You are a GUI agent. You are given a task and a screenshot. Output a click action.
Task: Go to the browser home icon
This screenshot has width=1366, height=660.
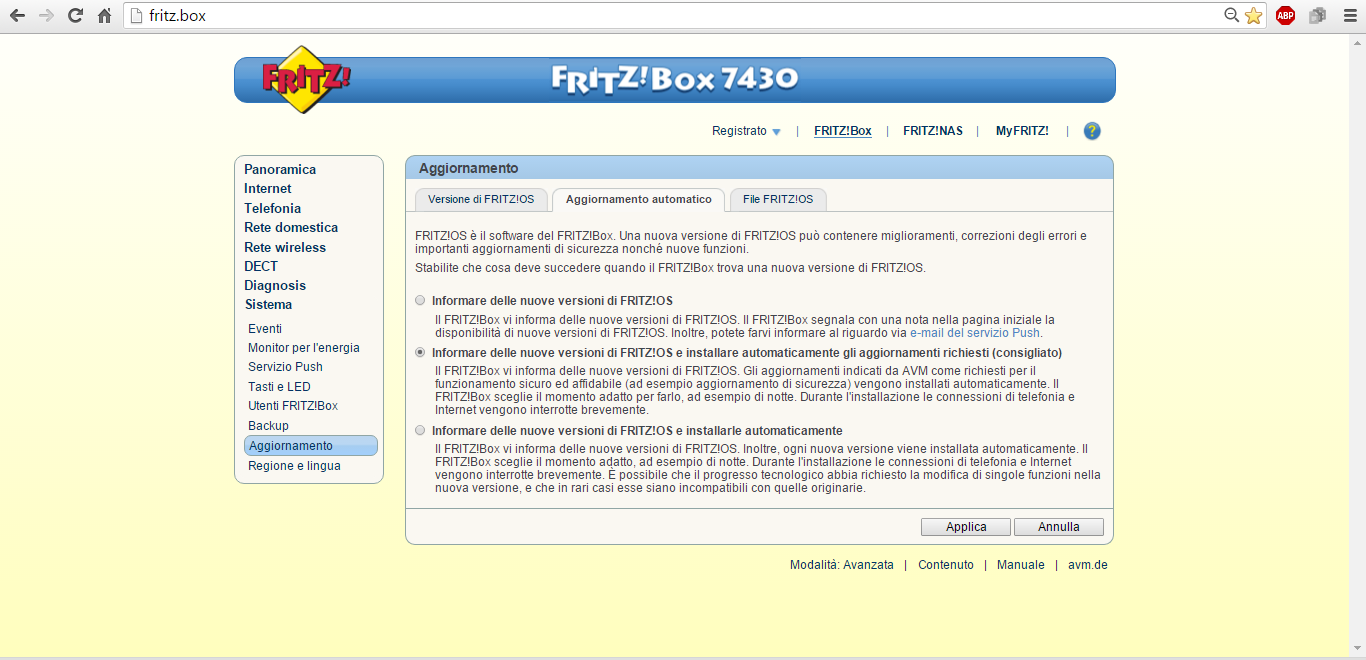104,16
